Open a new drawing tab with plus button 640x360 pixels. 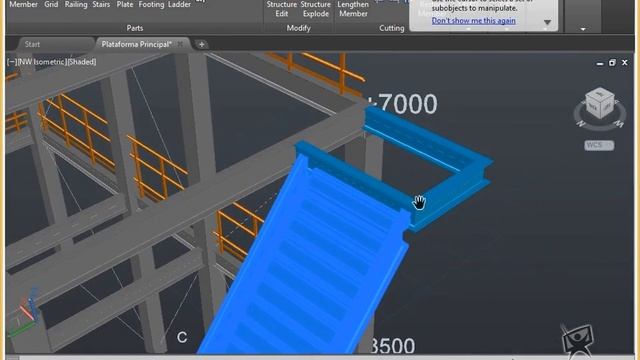tap(201, 44)
